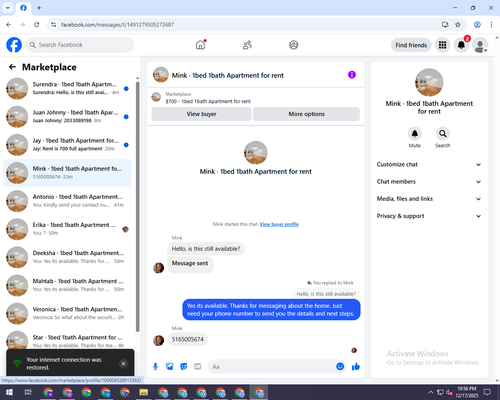500x400 pixels.
Task: Open Veronica's conversation
Action: 68,313
